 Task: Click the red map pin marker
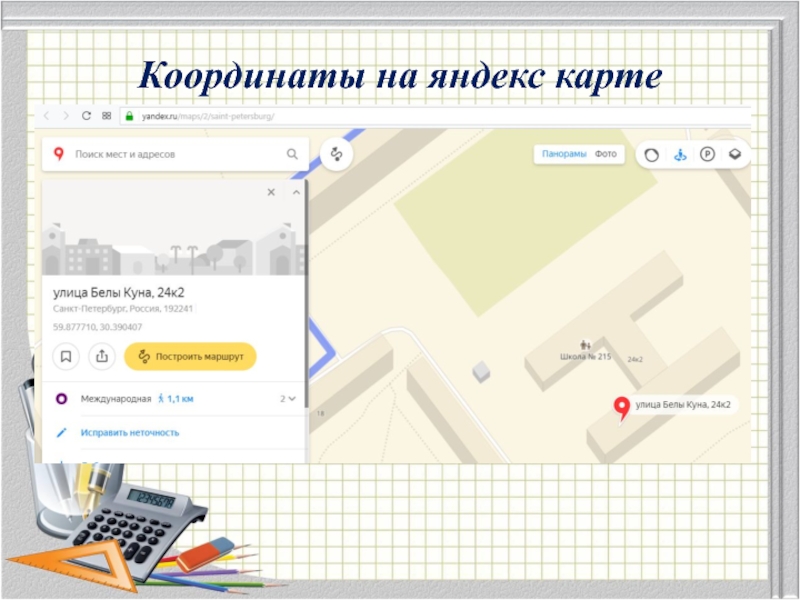(621, 406)
